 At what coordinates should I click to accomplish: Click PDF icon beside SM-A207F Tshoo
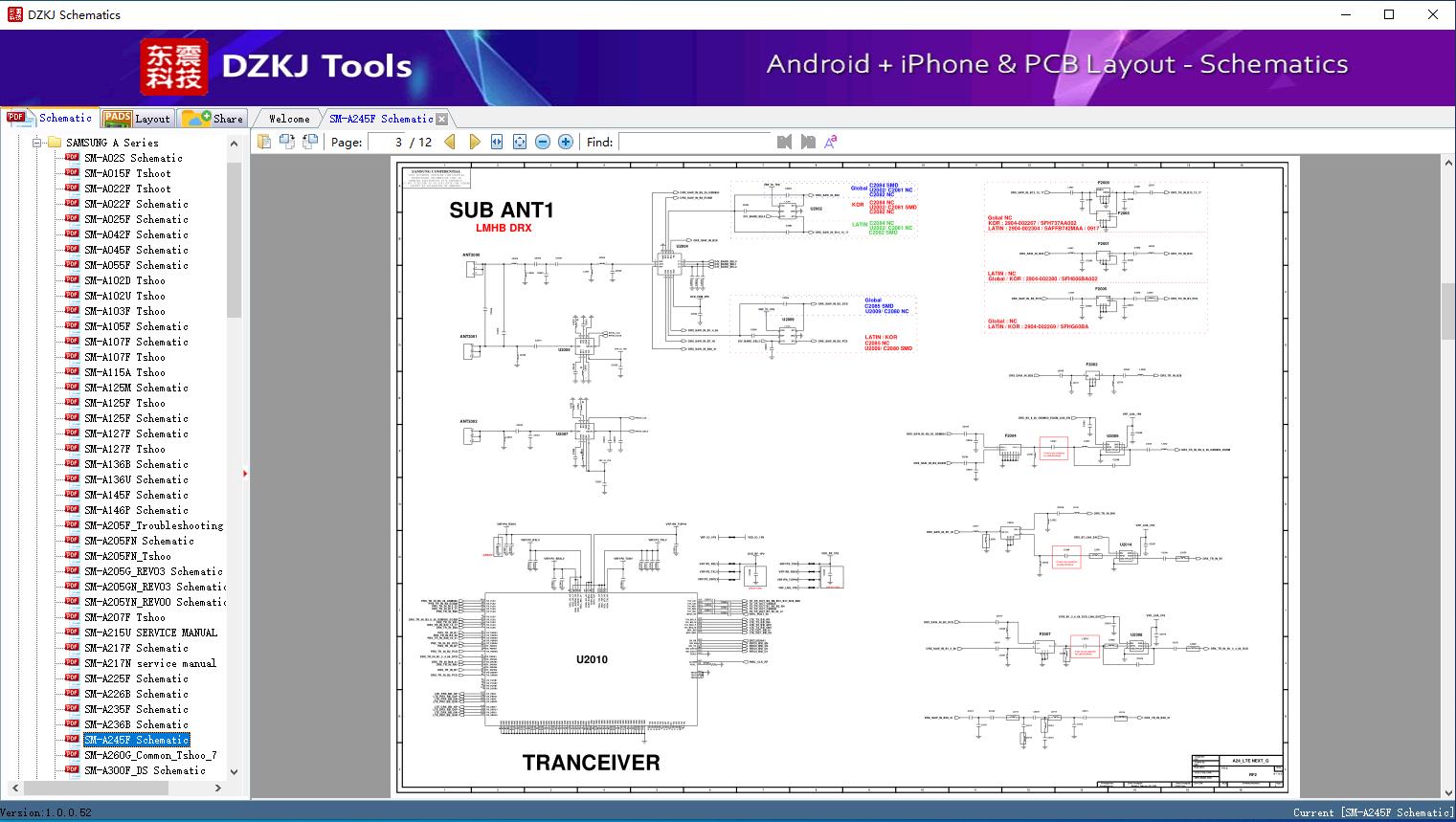[x=72, y=617]
